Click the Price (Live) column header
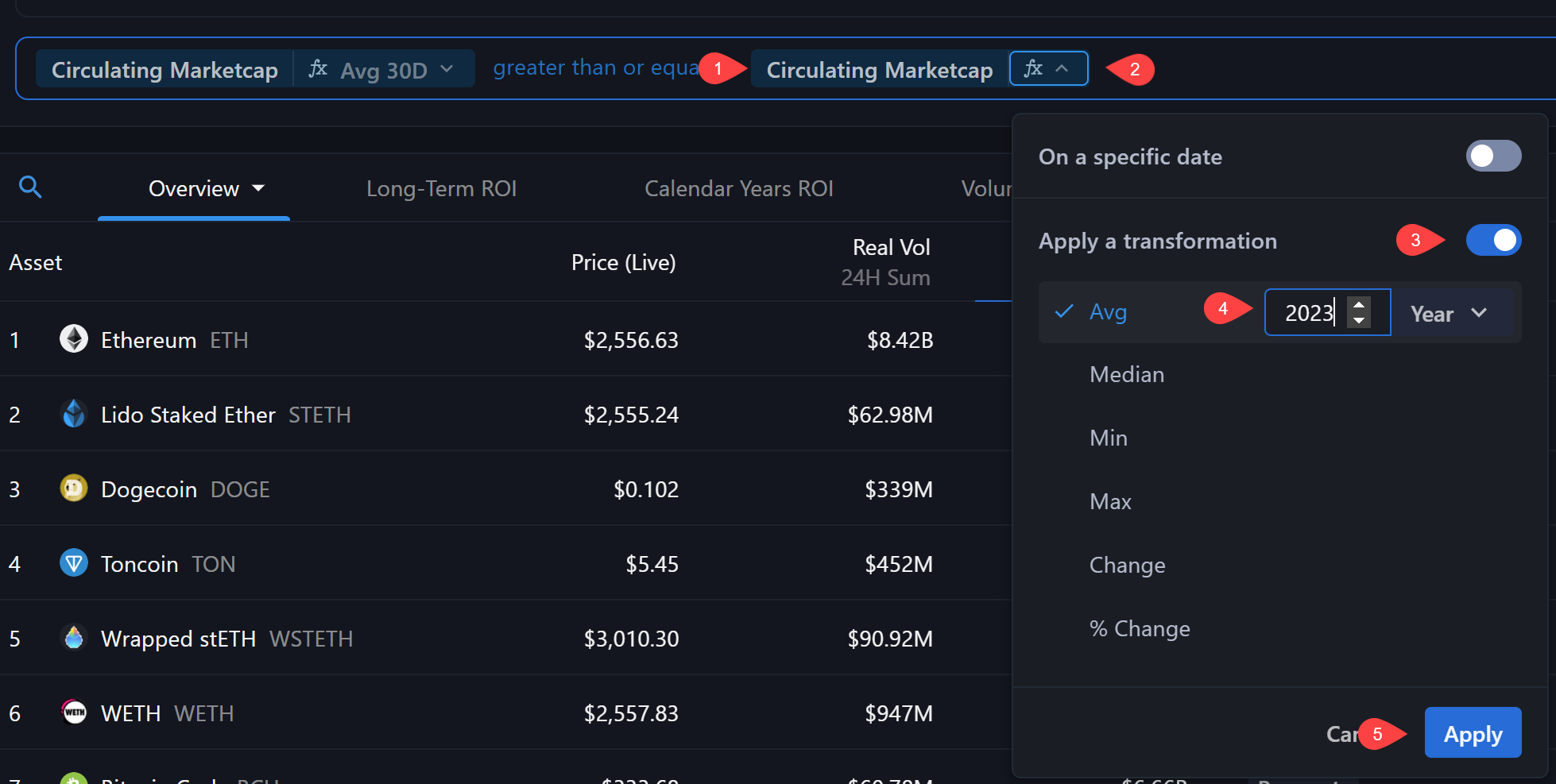The height and width of the screenshot is (784, 1556). click(x=624, y=262)
